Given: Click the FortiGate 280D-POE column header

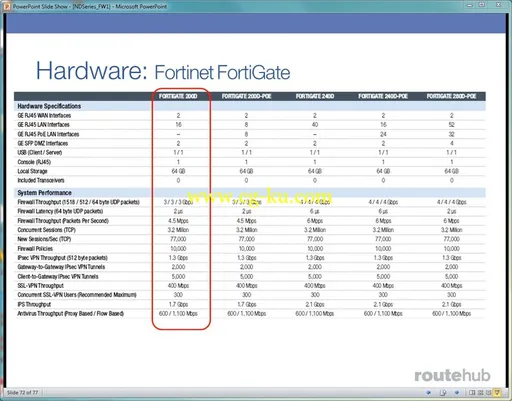Looking at the screenshot, I should 451,96.
